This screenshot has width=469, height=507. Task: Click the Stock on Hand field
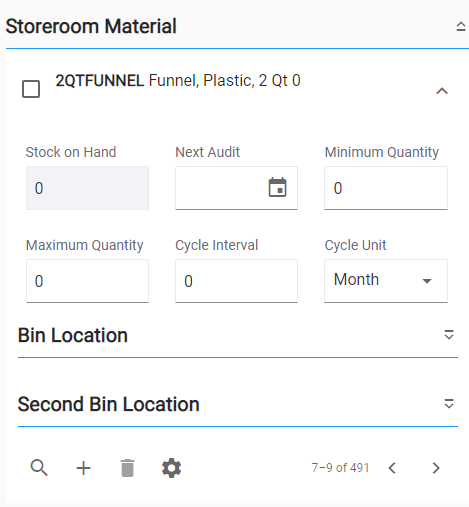pos(87,188)
